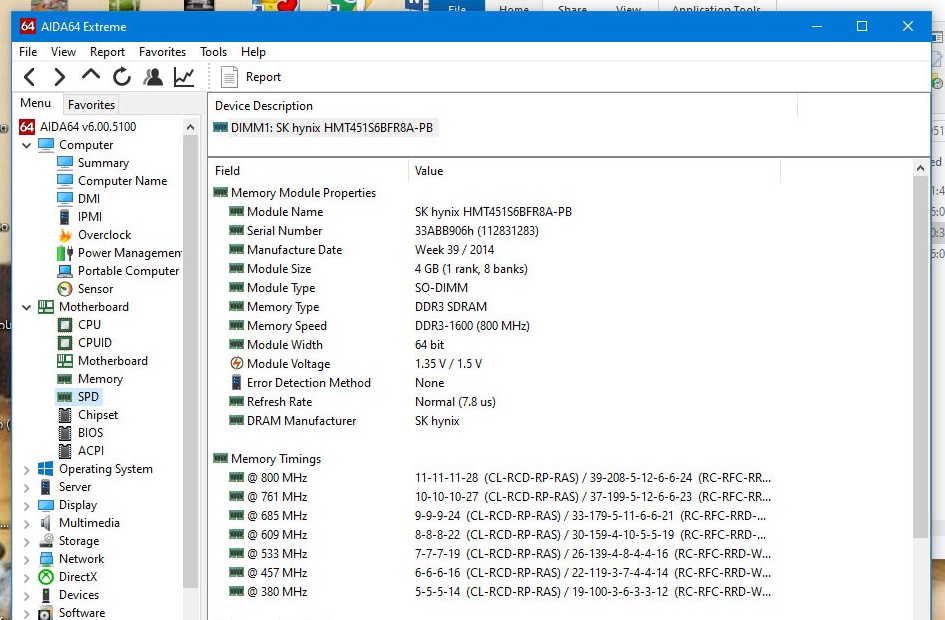
Task: Open the Favorites menu
Action: 162,52
